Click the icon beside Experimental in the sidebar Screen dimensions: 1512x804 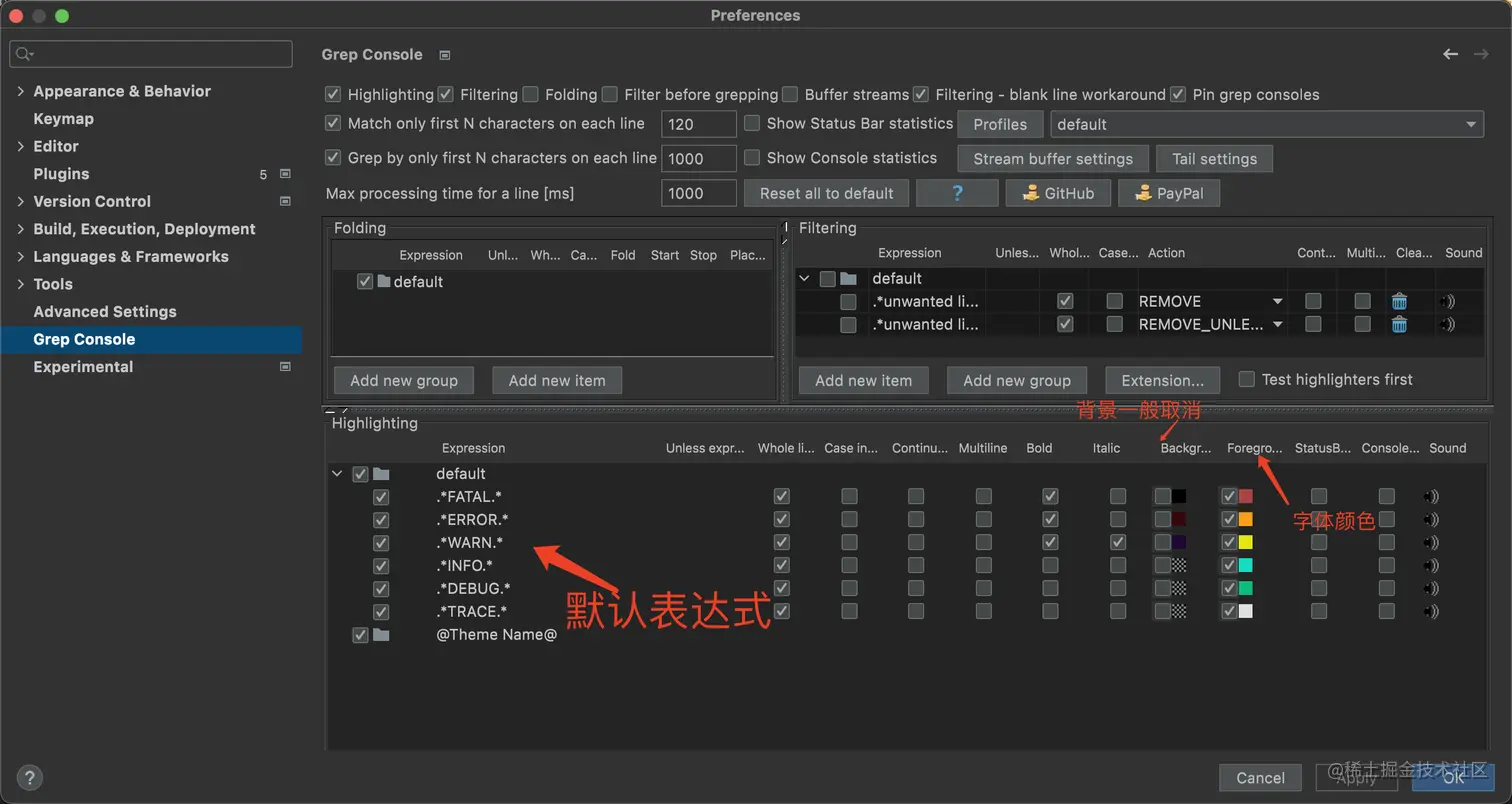click(285, 367)
